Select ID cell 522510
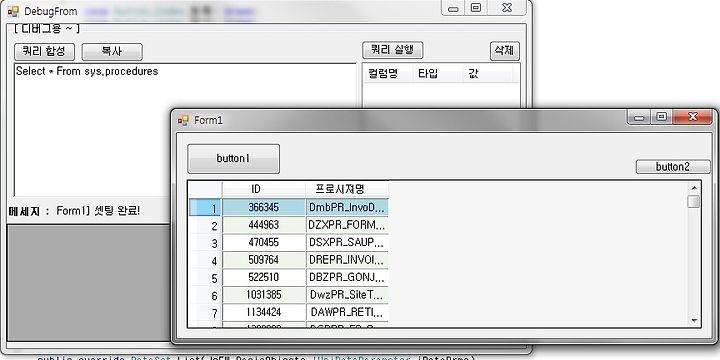 [264, 278]
